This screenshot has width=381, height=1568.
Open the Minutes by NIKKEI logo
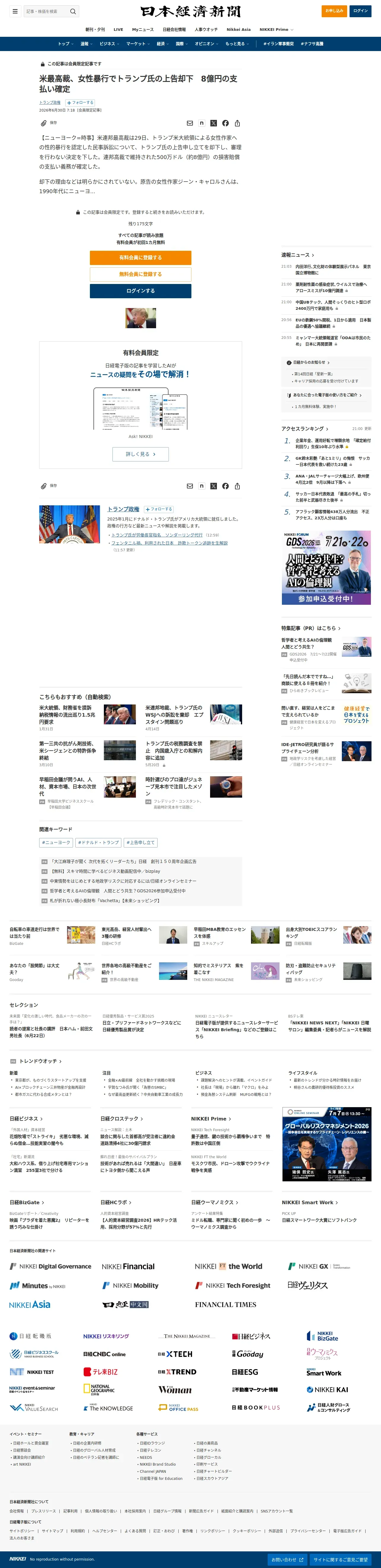click(37, 1285)
